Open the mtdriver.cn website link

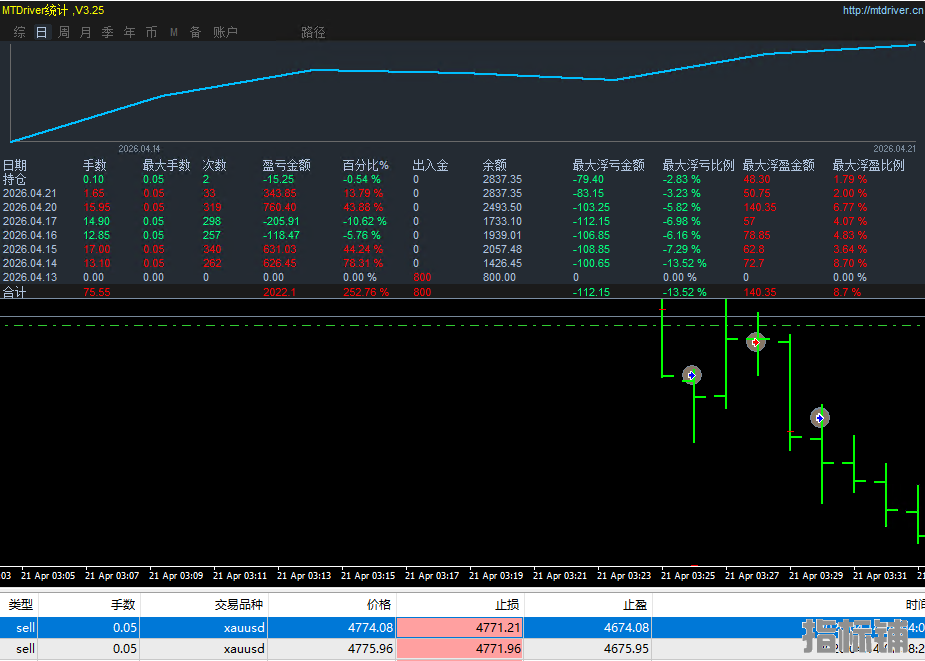(x=882, y=11)
